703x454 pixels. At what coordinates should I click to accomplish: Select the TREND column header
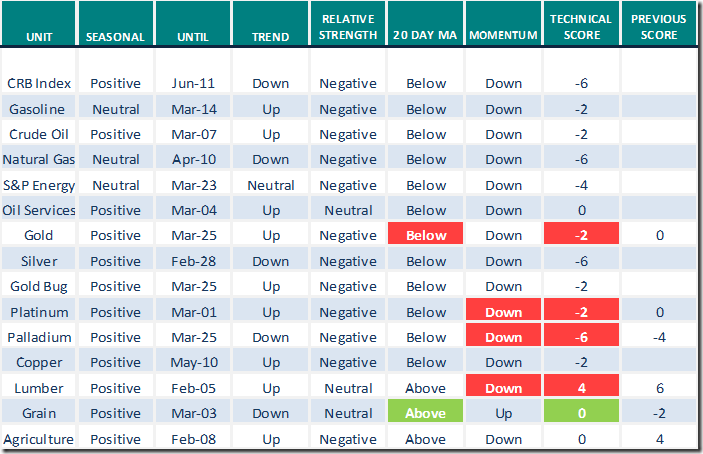pos(270,37)
